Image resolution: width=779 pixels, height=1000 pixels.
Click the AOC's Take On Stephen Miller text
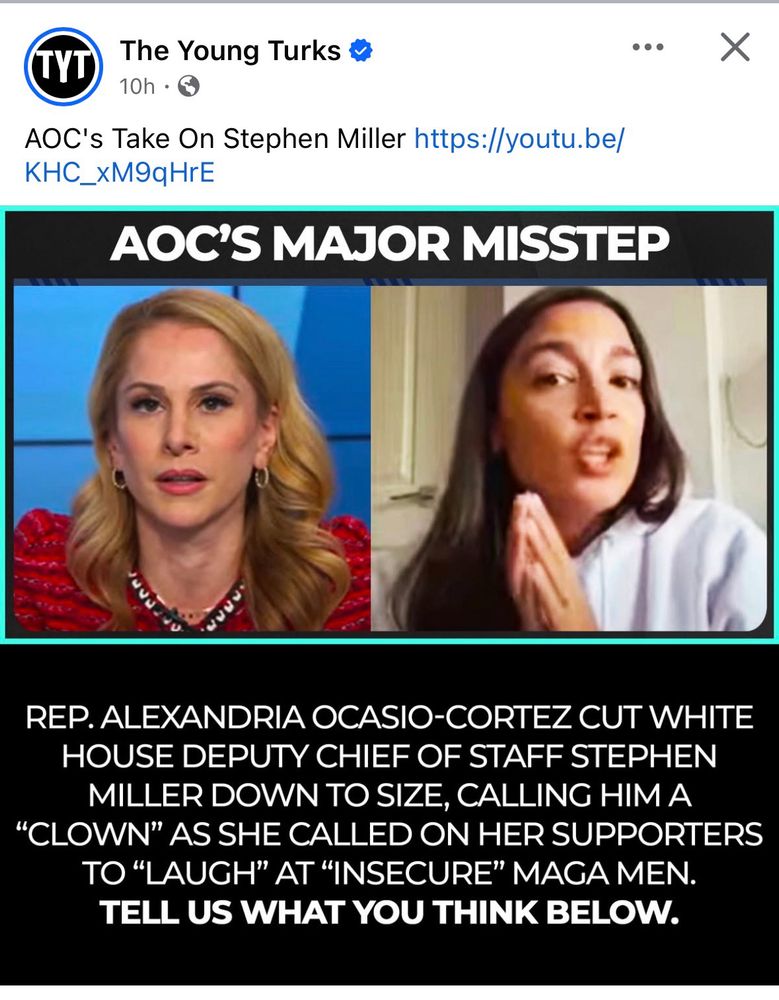point(215,138)
